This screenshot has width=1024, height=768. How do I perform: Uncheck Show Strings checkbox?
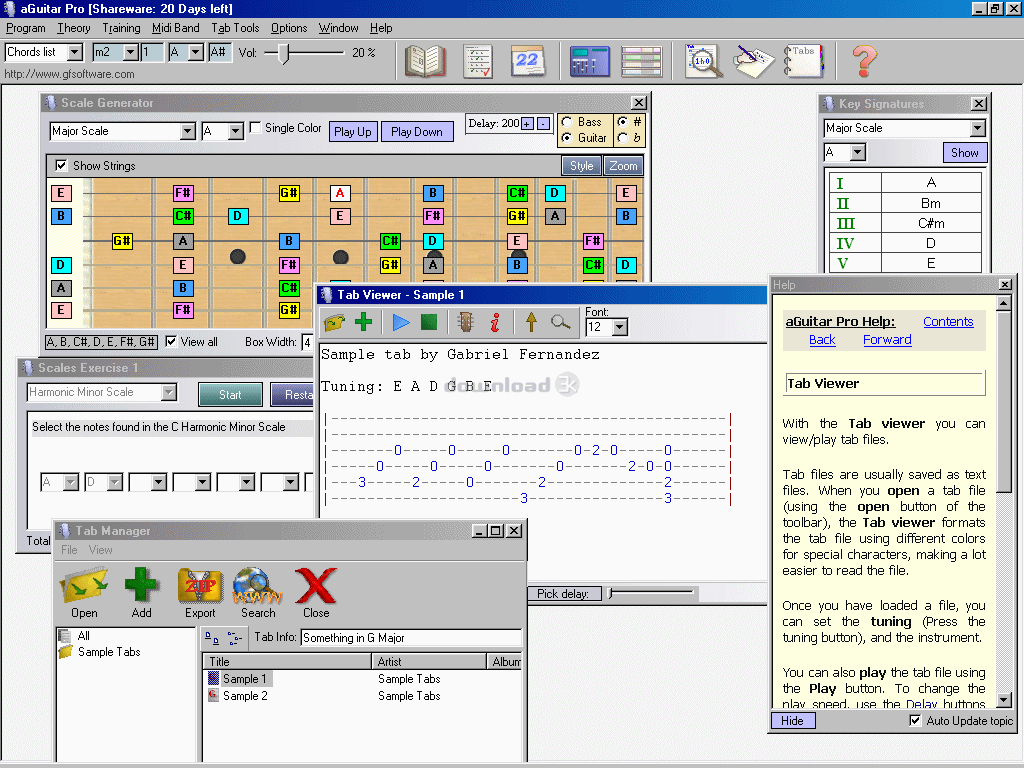[x=61, y=165]
